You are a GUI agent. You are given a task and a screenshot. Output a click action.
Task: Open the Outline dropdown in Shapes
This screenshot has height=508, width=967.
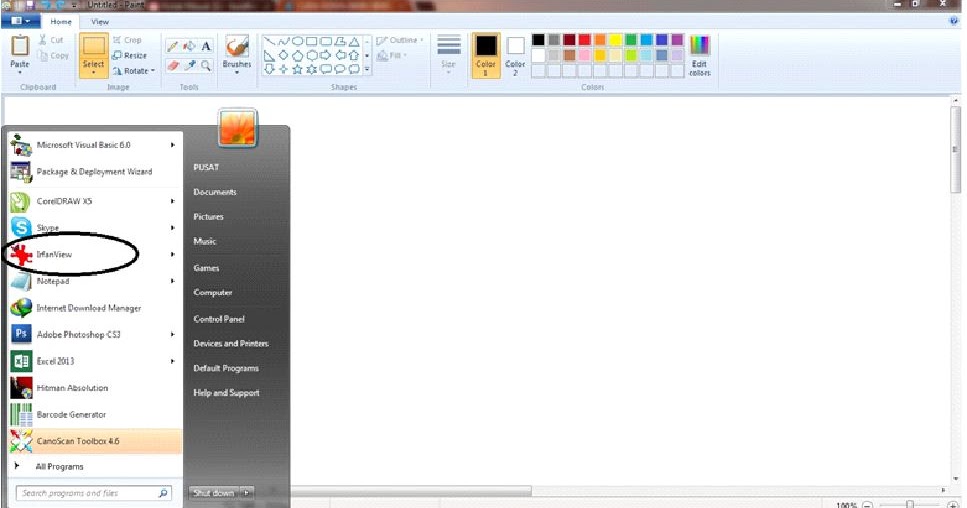pos(400,40)
